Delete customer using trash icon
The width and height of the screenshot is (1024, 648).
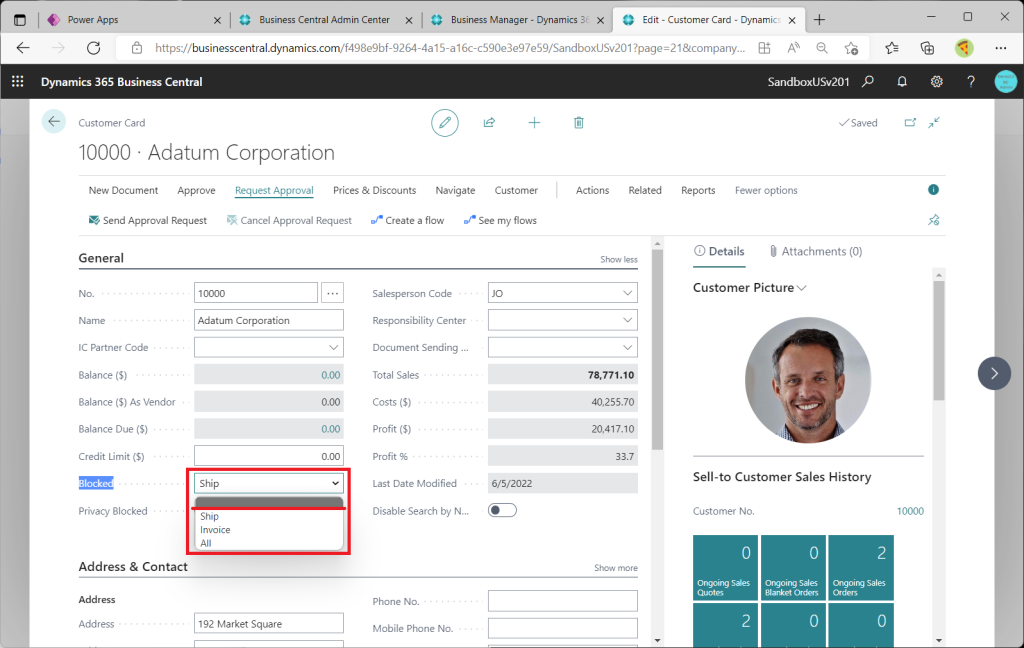point(579,122)
